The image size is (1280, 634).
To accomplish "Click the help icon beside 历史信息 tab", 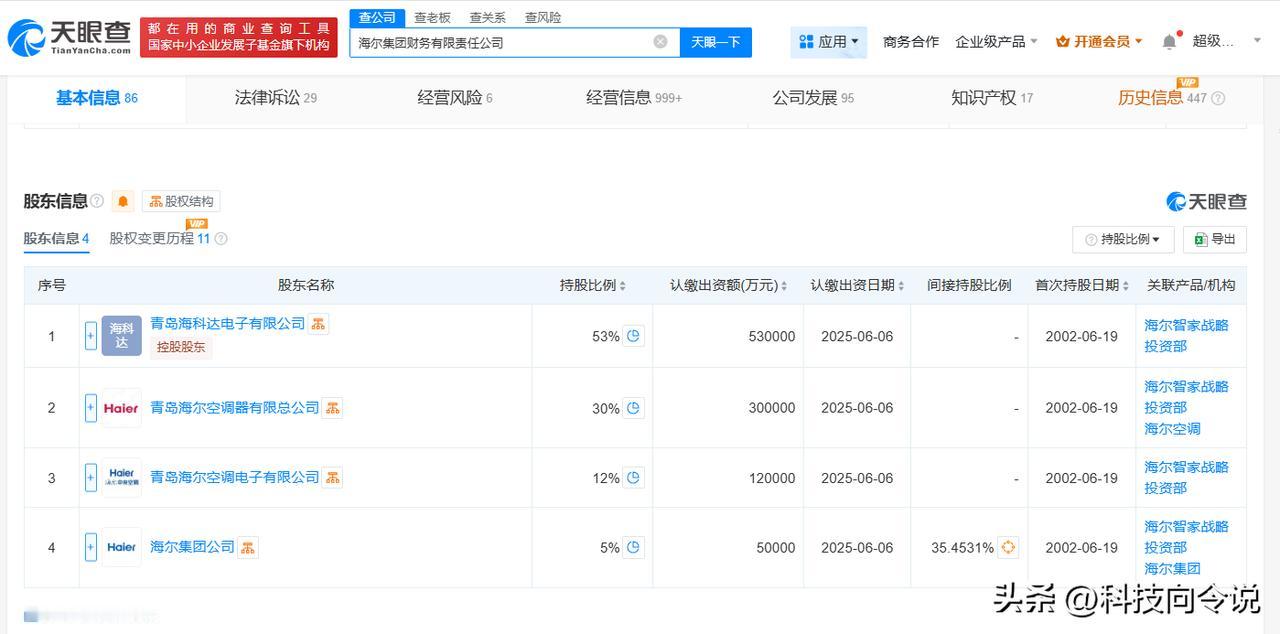I will click(1218, 98).
